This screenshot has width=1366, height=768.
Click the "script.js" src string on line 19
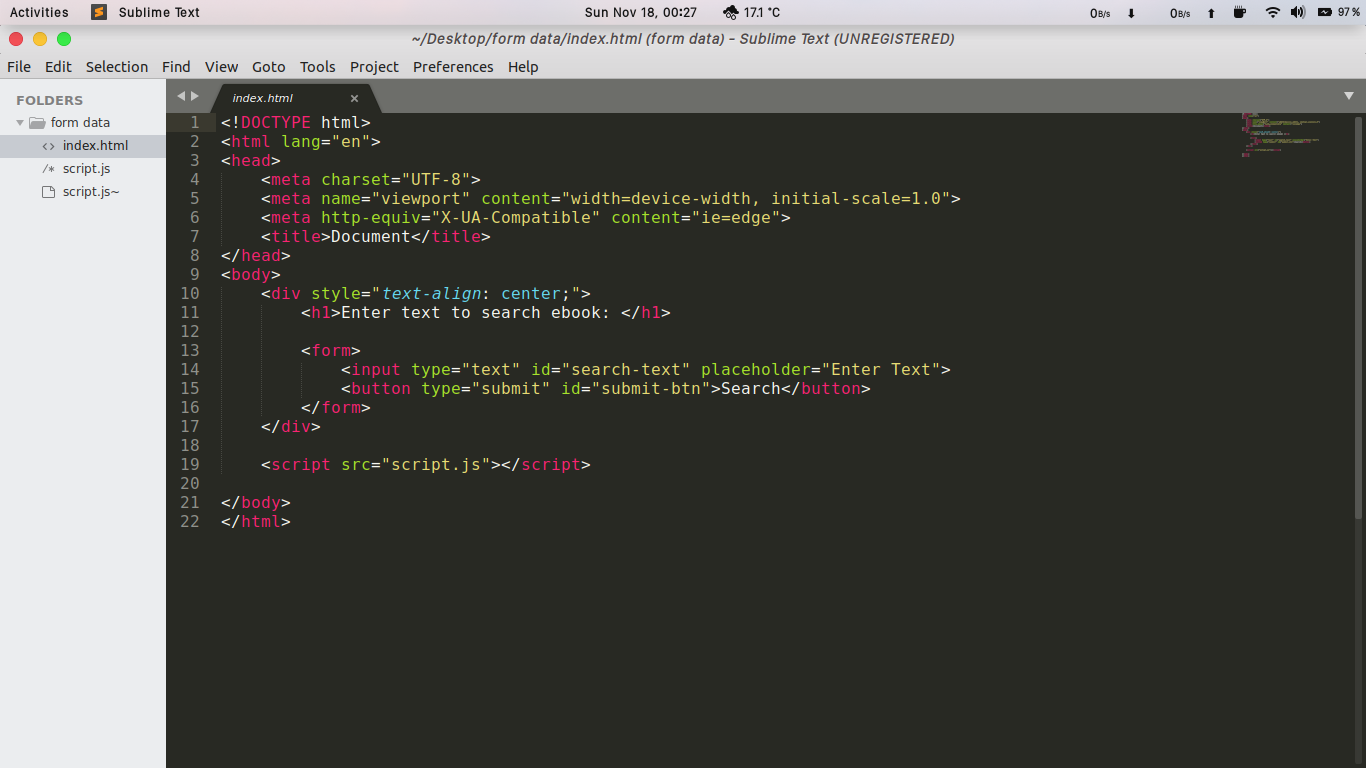point(436,464)
